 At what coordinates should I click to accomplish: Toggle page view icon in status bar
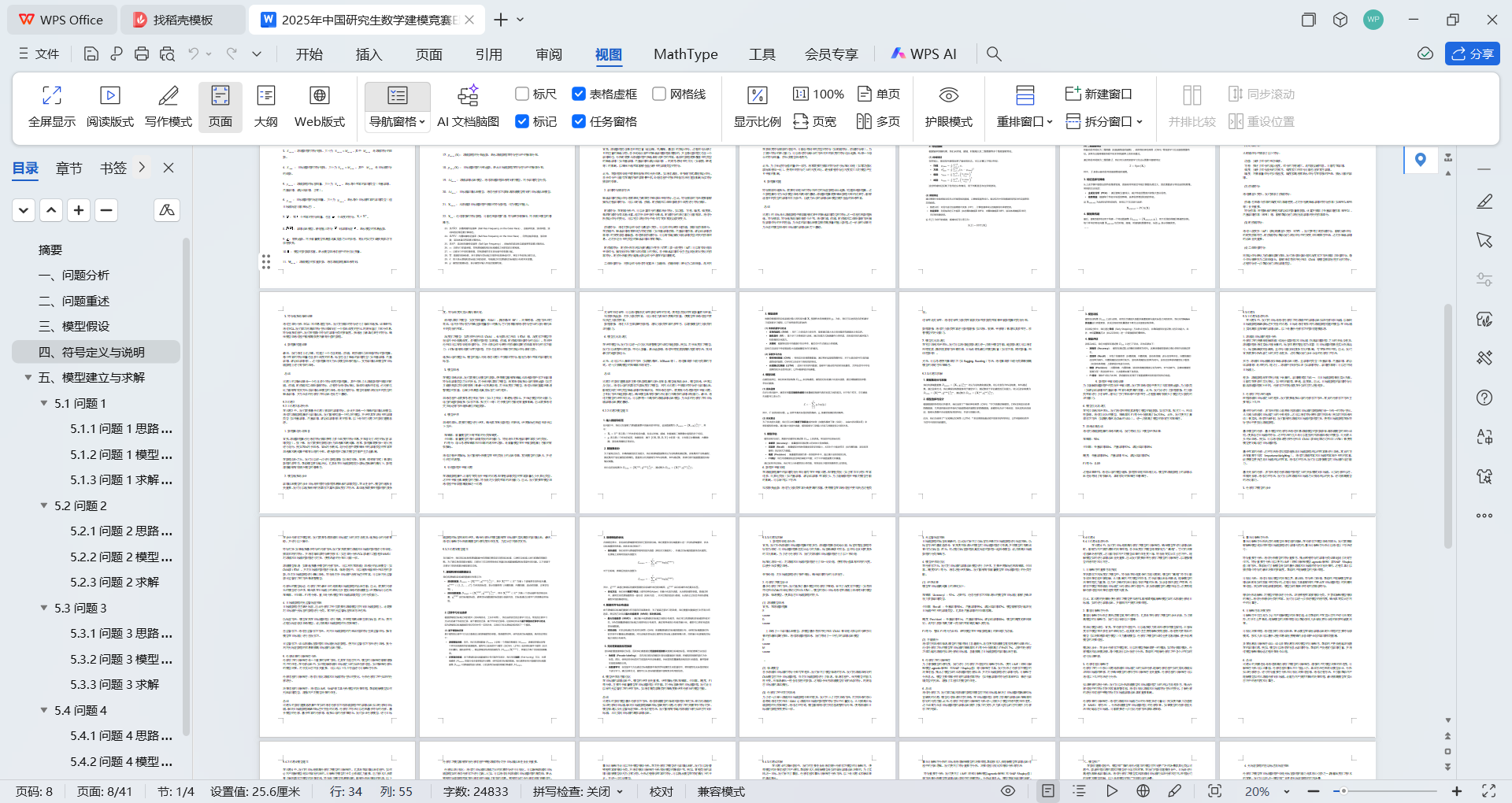[1048, 791]
